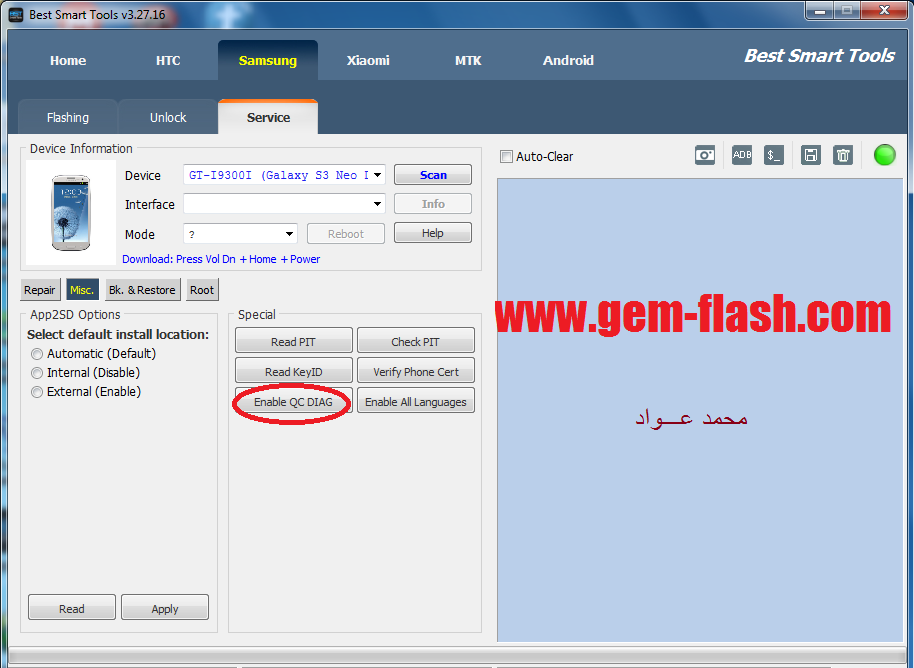
Task: Toggle the Auto-Clear checkbox
Action: (507, 156)
